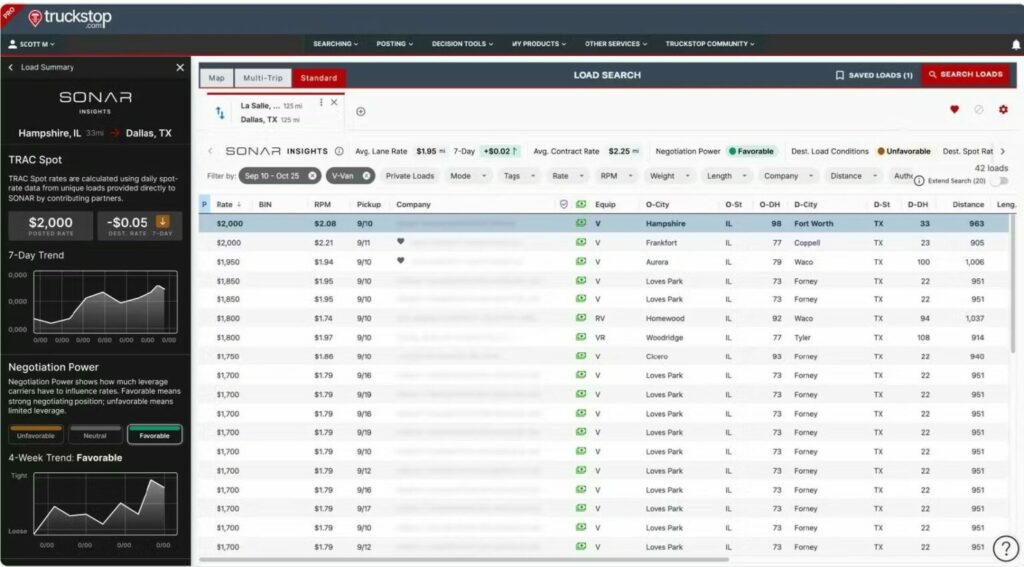Select the Hampshire to Fort Worth load row
This screenshot has height=567, width=1024.
(x=604, y=223)
